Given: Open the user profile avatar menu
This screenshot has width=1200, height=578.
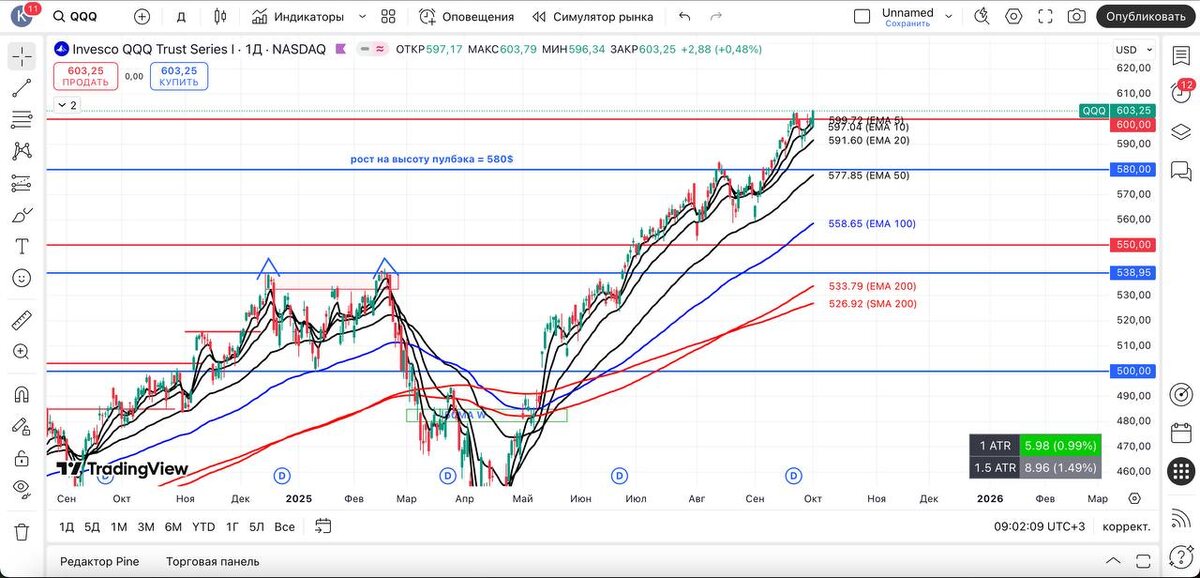Looking at the screenshot, I should point(22,17).
